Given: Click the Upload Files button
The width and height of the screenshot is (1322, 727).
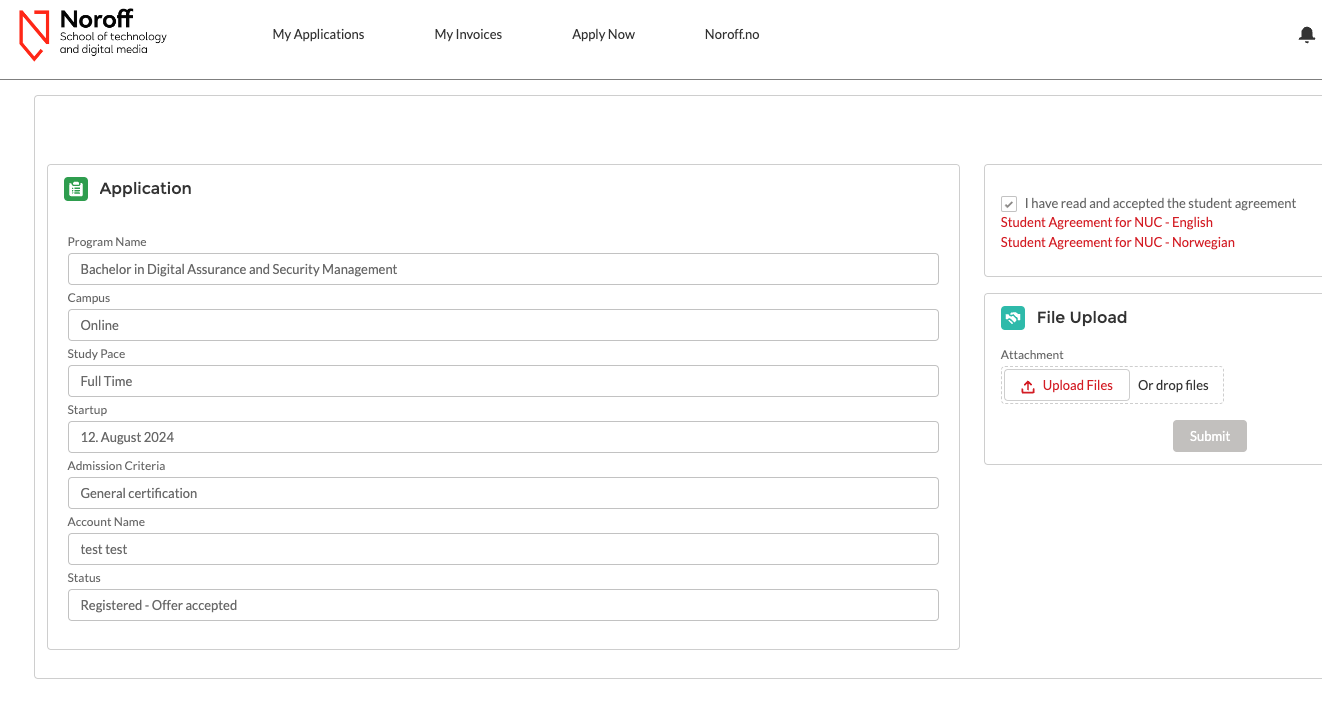Looking at the screenshot, I should pos(1066,385).
